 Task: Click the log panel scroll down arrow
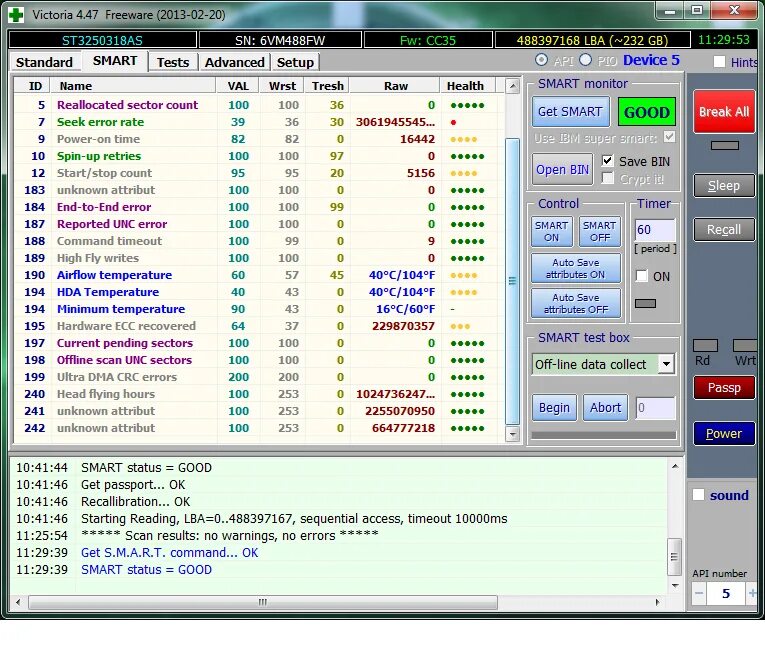click(x=675, y=585)
